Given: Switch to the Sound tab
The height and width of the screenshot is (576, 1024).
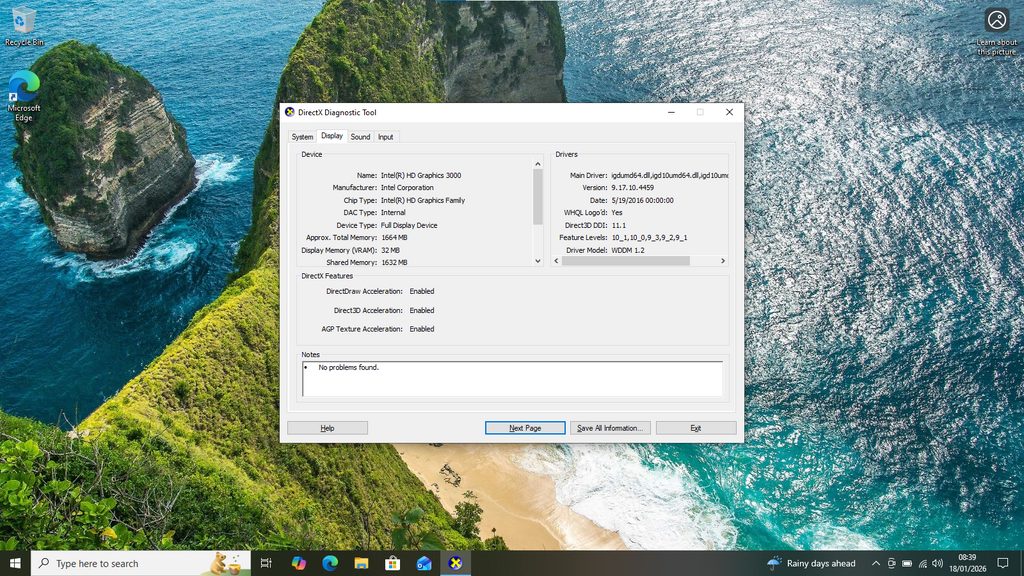Looking at the screenshot, I should pos(360,137).
